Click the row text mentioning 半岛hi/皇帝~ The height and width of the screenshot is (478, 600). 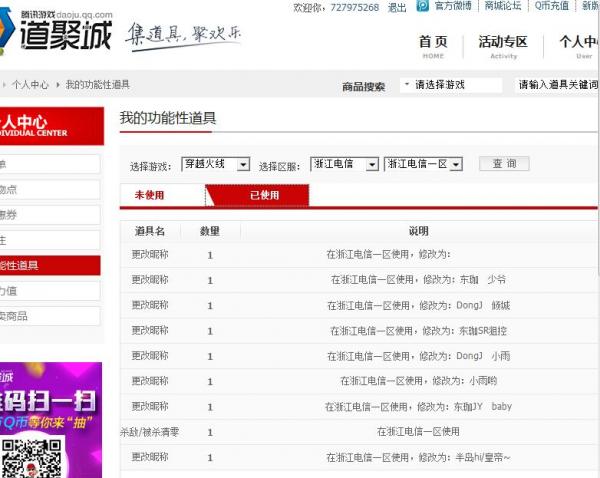pos(418,457)
